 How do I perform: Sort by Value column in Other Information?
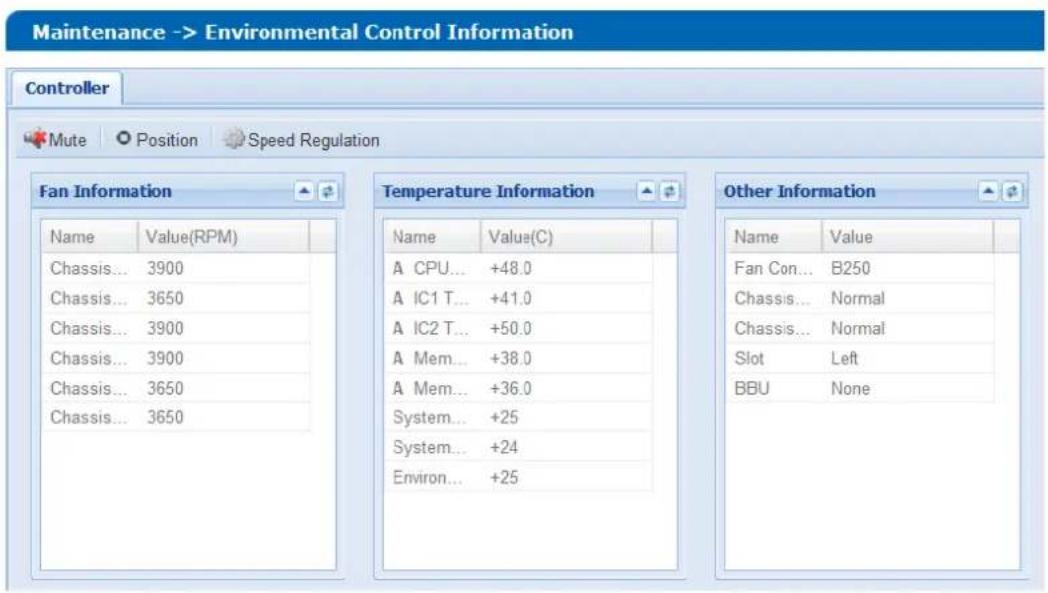[x=907, y=237]
